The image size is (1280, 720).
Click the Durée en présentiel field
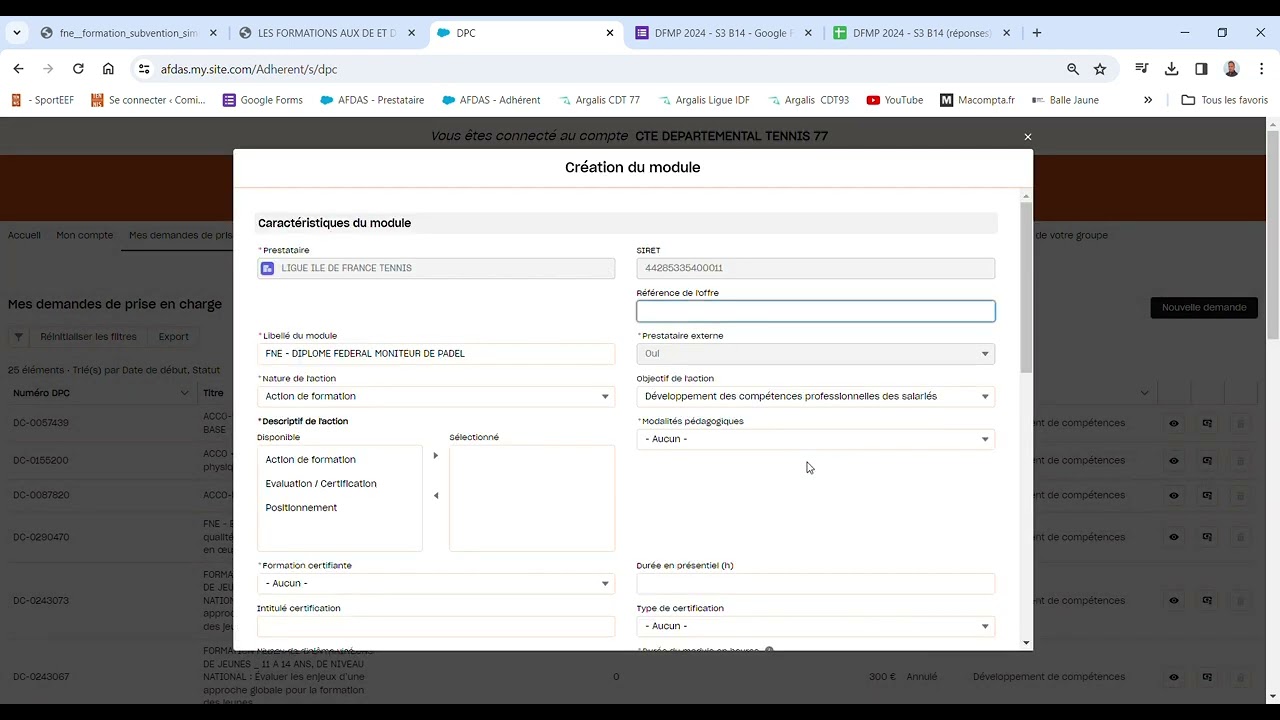[x=816, y=584]
